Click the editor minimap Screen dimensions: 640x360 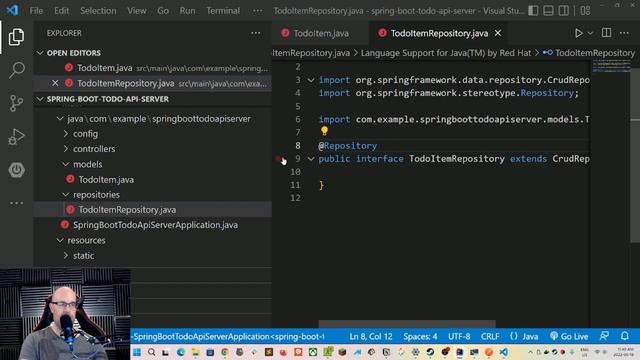coord(611,67)
